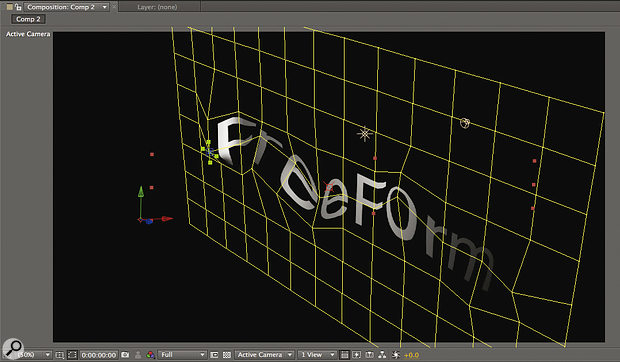Toggle the transparency grid
This screenshot has height=362, width=620.
(227, 355)
